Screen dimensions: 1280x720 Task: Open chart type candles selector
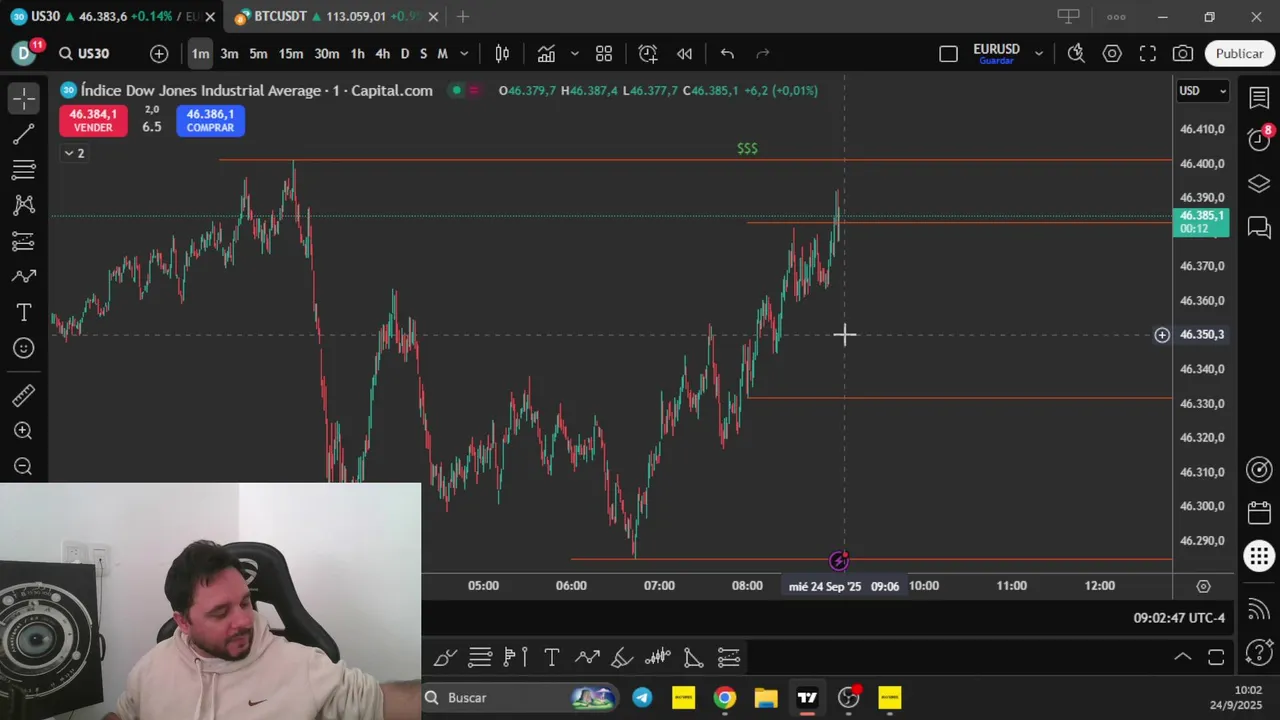[x=503, y=54]
